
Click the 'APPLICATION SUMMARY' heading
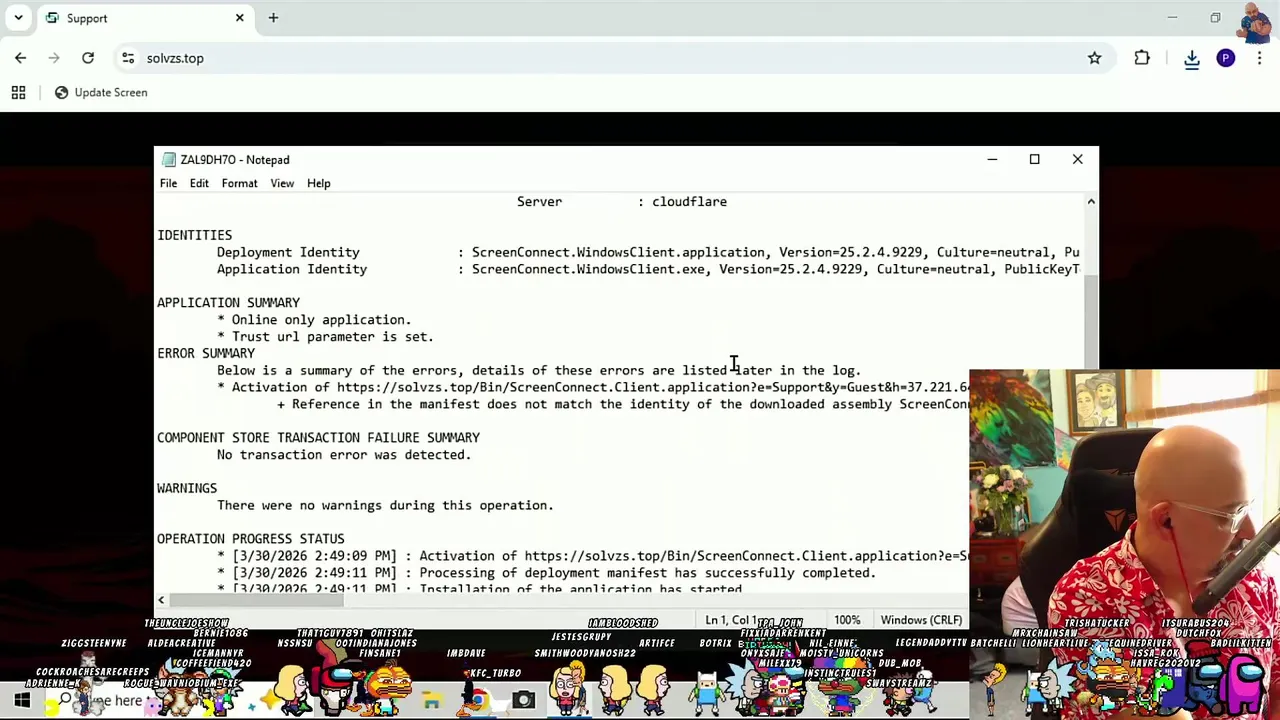pos(228,302)
